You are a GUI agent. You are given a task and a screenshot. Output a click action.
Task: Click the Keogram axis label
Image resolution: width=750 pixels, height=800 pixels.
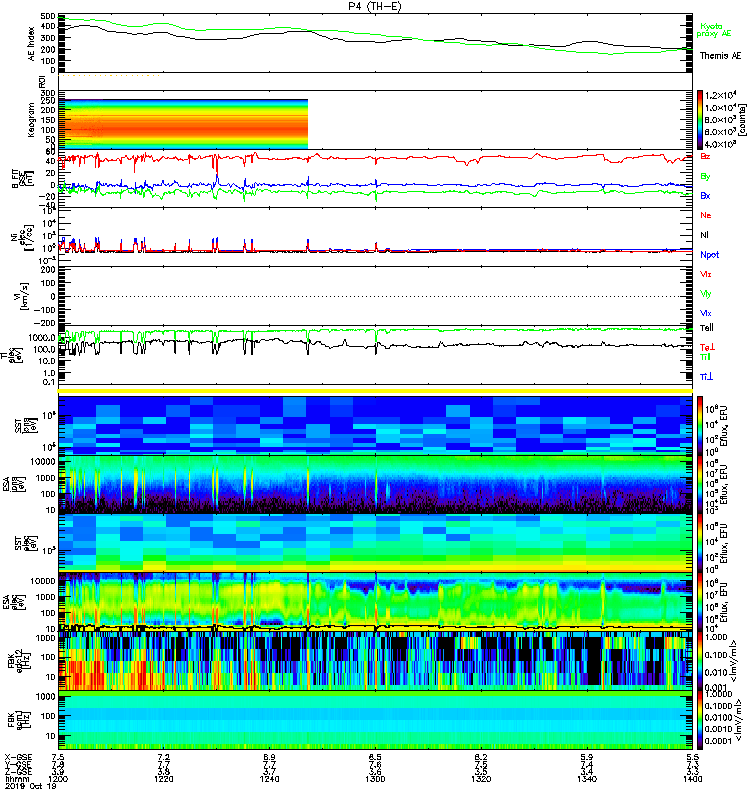click(31, 119)
